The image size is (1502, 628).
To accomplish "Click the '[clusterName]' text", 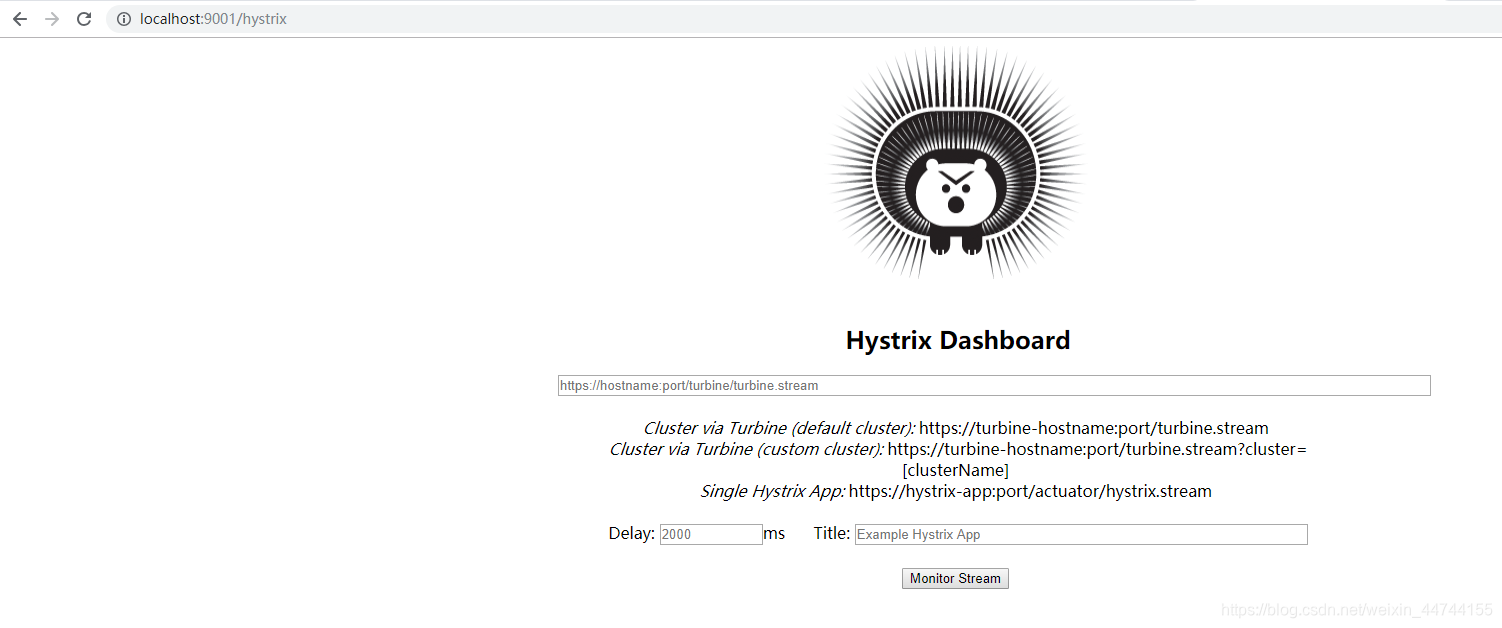I will tap(955, 470).
